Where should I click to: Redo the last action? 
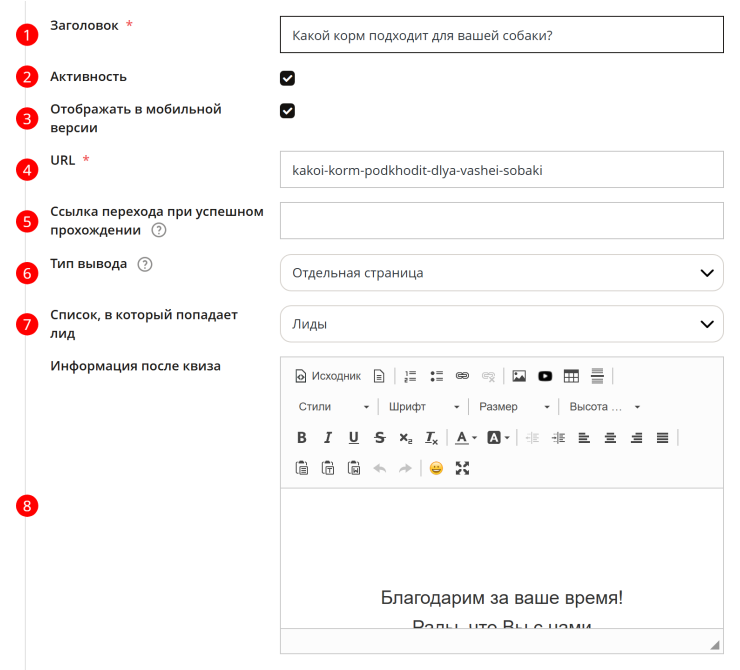point(405,468)
